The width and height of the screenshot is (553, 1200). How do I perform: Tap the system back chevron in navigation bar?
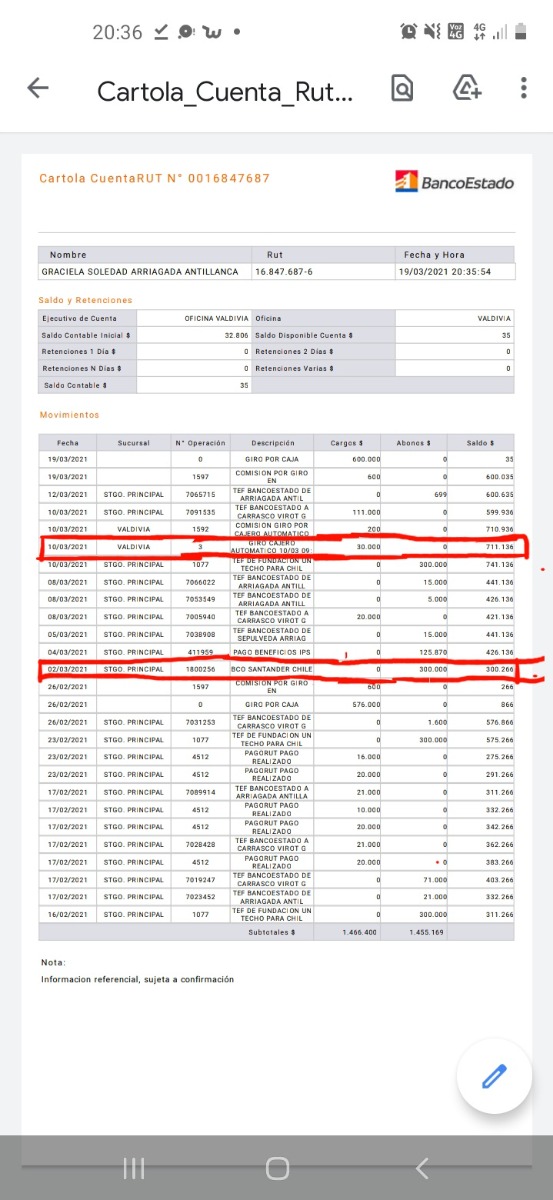pos(422,1168)
